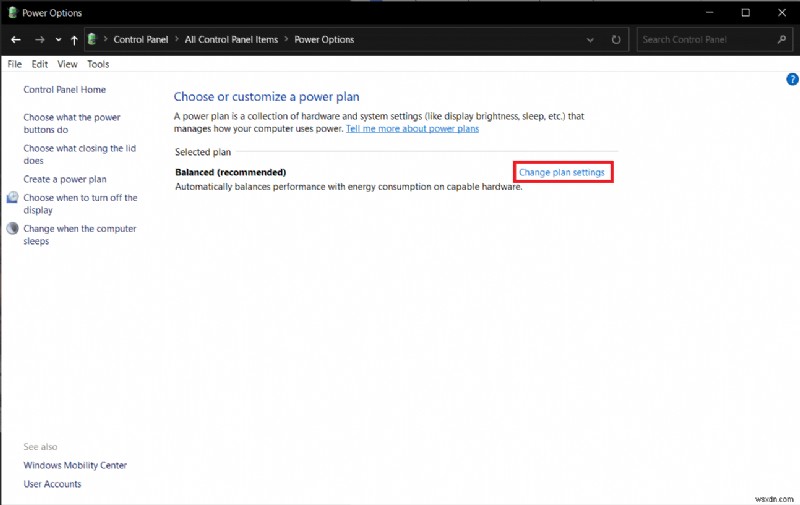Open recent locations dropdown arrow

pos(58,40)
